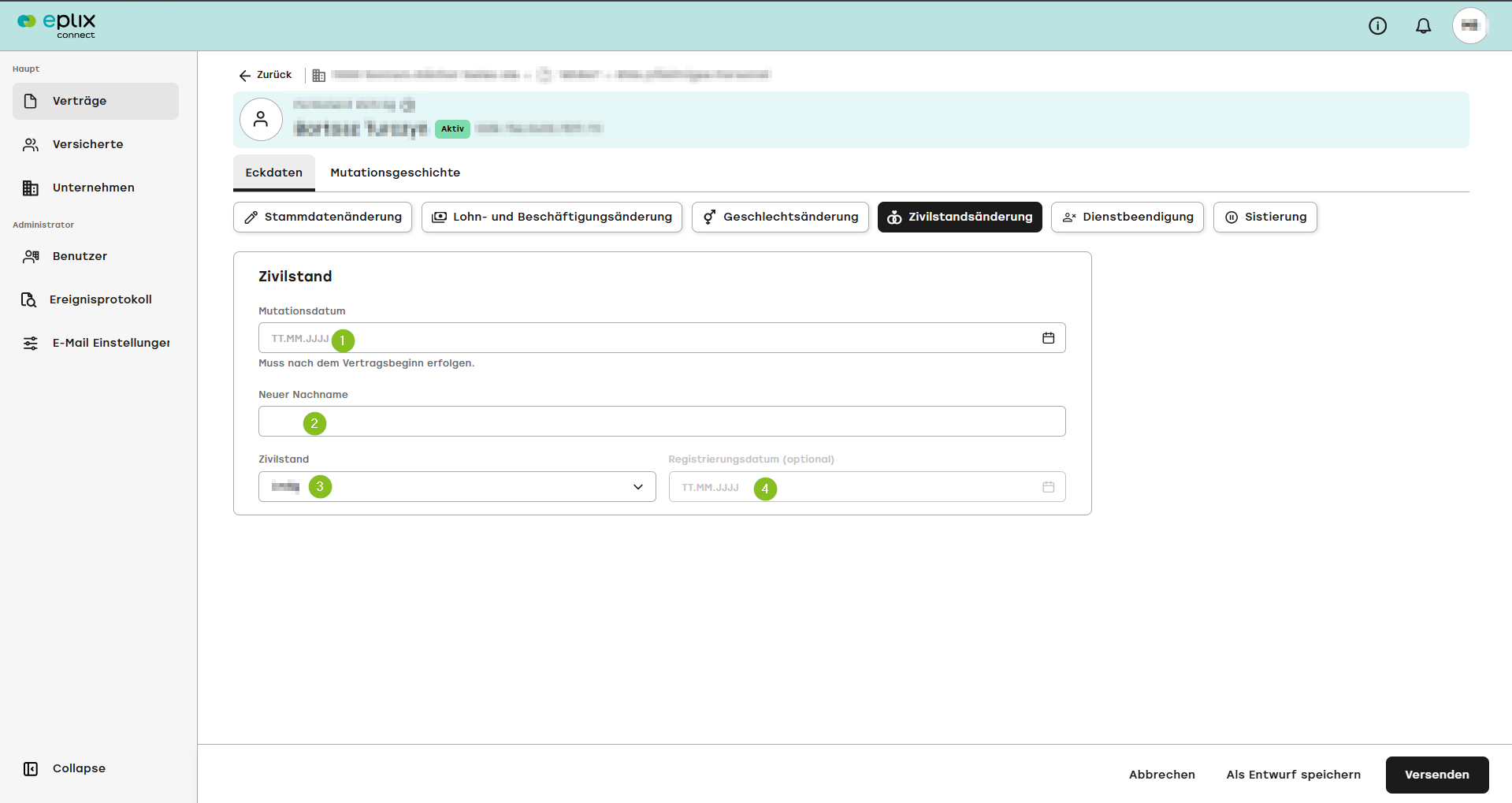Focus the Registrierungsdatum date field
The height and width of the screenshot is (803, 1512).
867,487
